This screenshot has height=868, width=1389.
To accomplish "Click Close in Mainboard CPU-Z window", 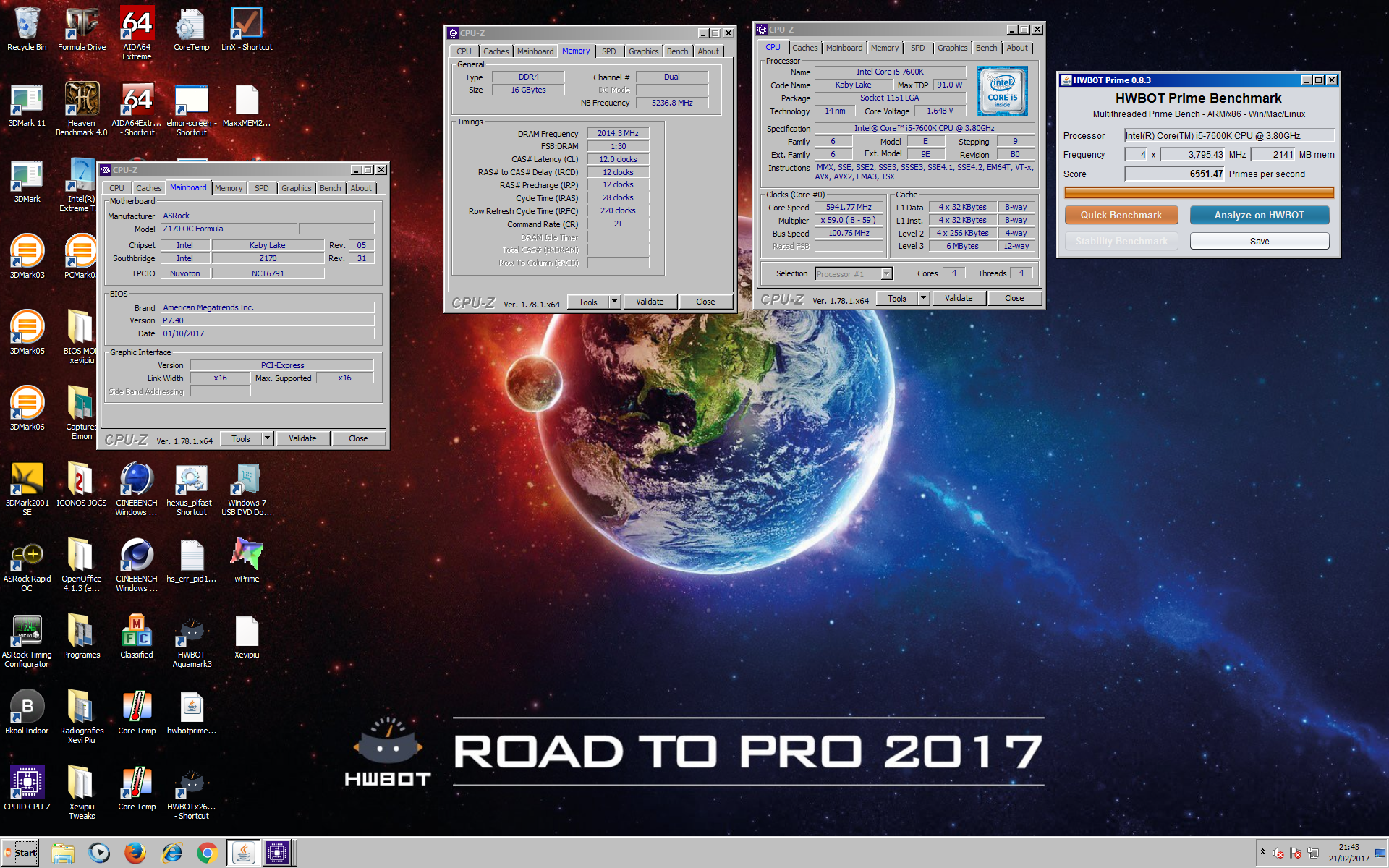I will (x=358, y=438).
